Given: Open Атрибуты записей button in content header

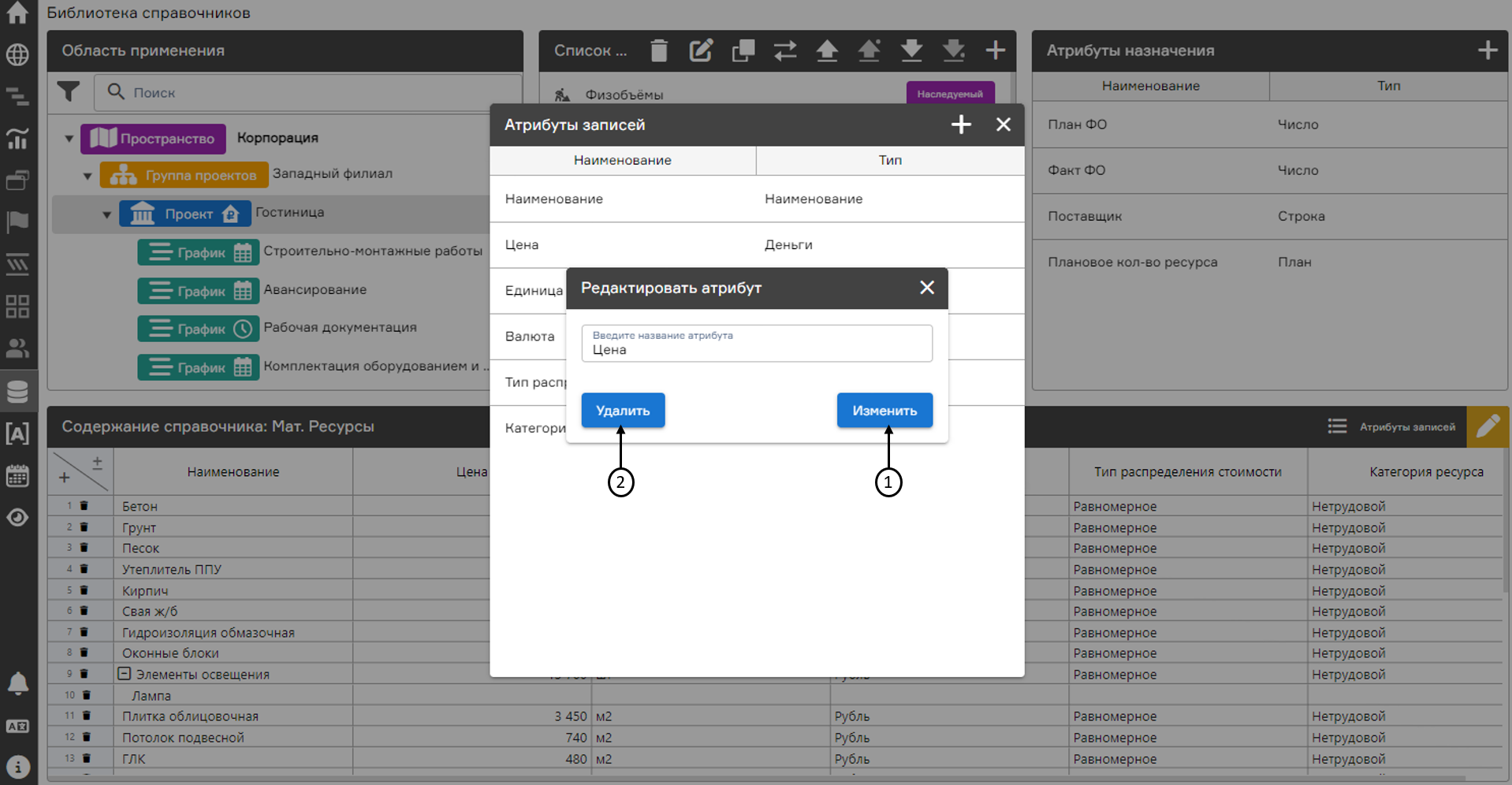Looking at the screenshot, I should [1391, 426].
